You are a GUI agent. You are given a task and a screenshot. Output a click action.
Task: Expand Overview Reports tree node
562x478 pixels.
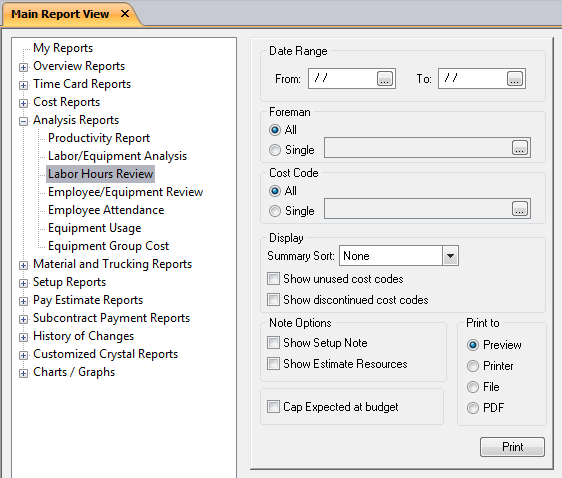pyautogui.click(x=23, y=67)
